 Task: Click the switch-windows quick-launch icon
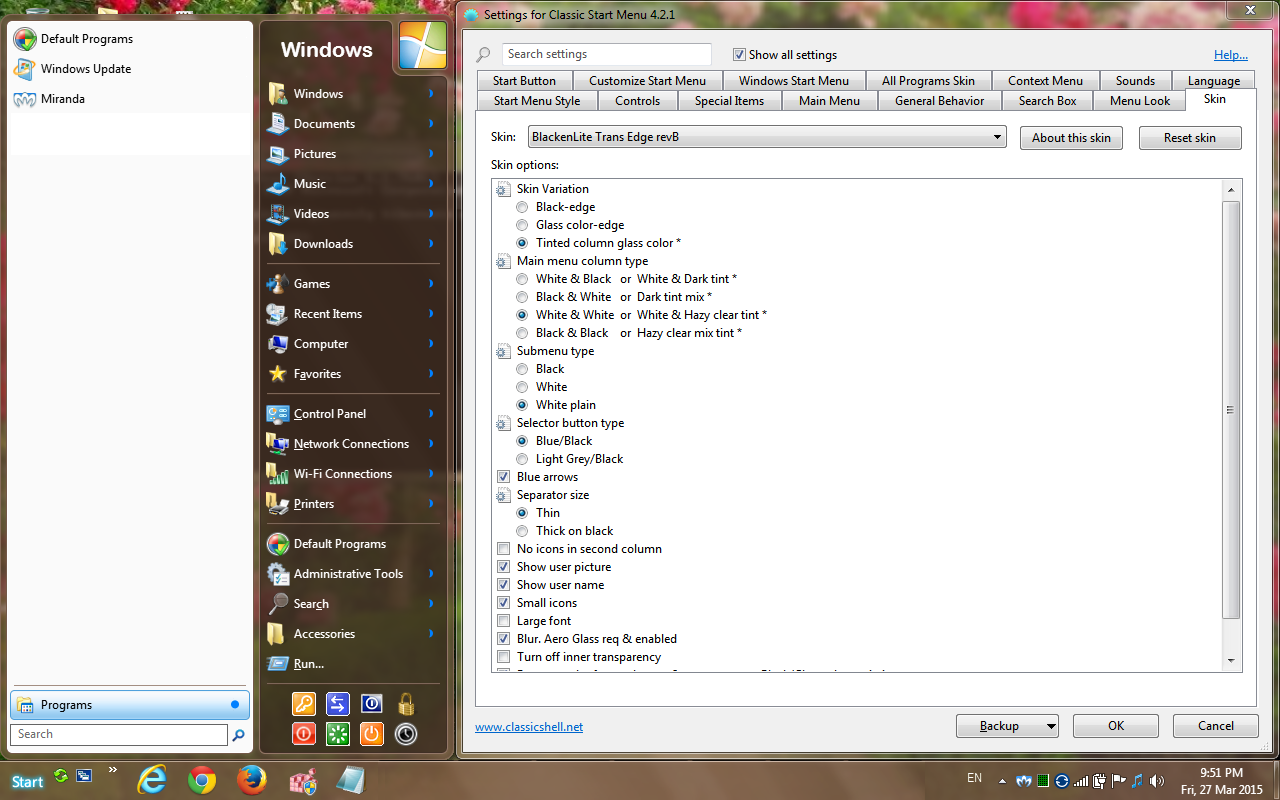coord(84,775)
